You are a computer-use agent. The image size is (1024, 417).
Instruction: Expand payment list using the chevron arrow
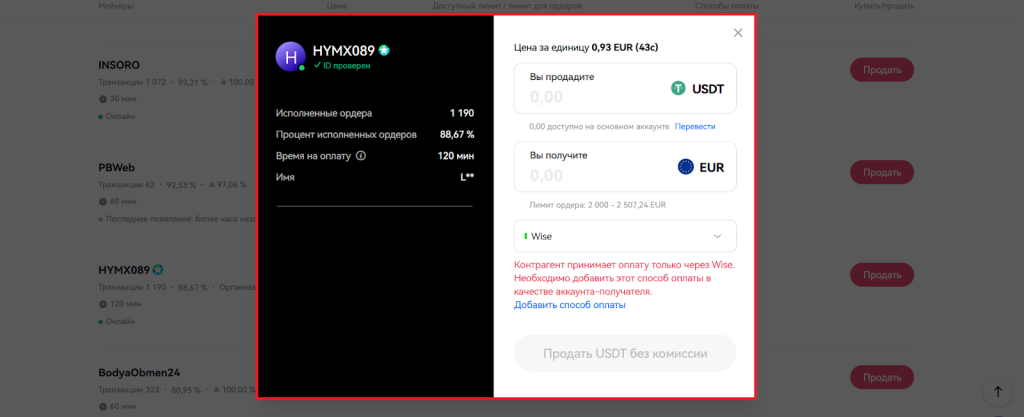click(x=717, y=236)
